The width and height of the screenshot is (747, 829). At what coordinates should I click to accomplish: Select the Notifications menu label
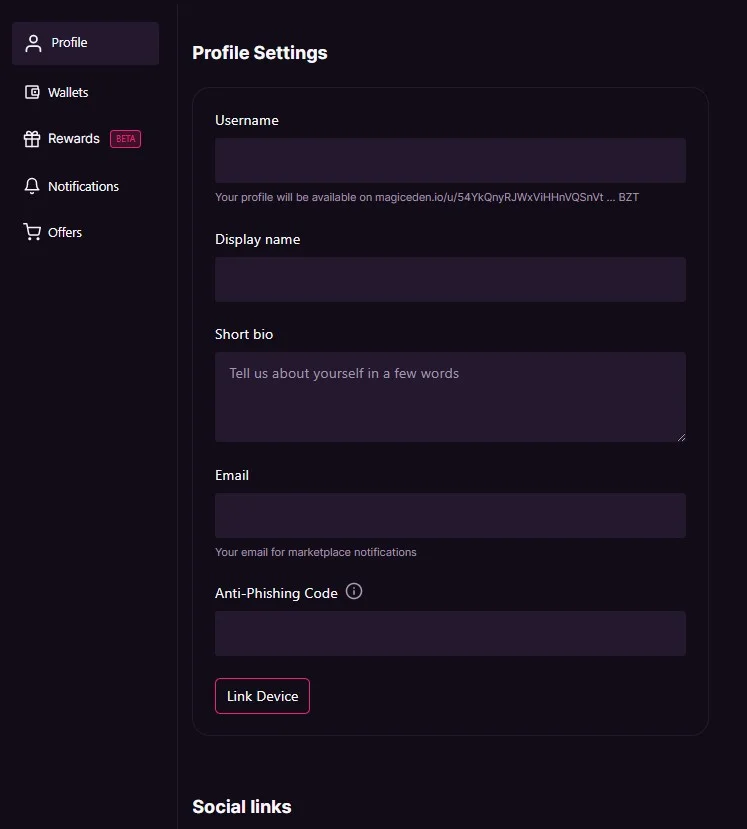tap(83, 186)
